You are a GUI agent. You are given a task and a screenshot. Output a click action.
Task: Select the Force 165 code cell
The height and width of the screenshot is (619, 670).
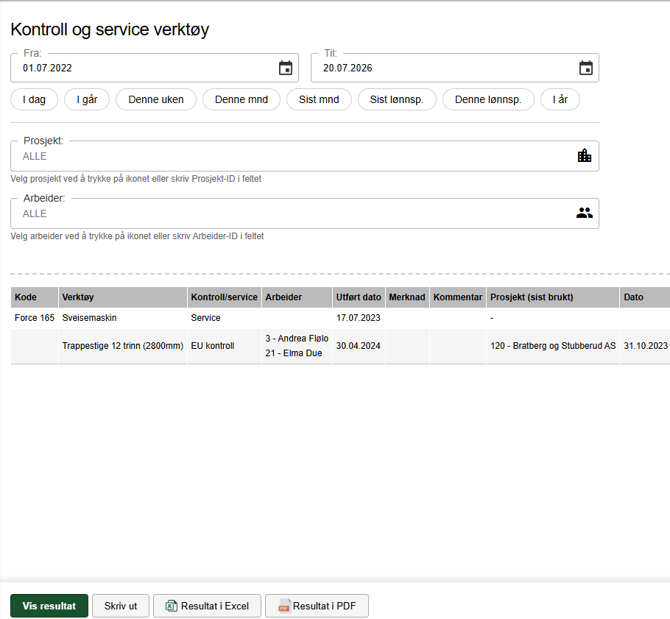pyautogui.click(x=35, y=318)
